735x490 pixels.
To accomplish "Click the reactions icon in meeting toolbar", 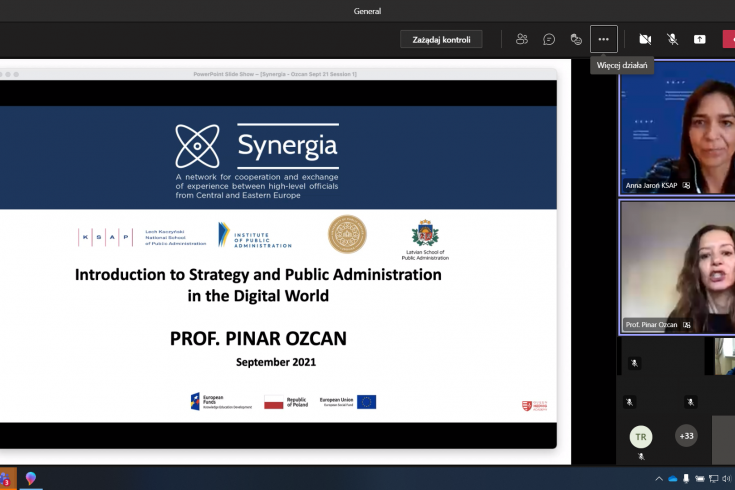I will [x=576, y=39].
